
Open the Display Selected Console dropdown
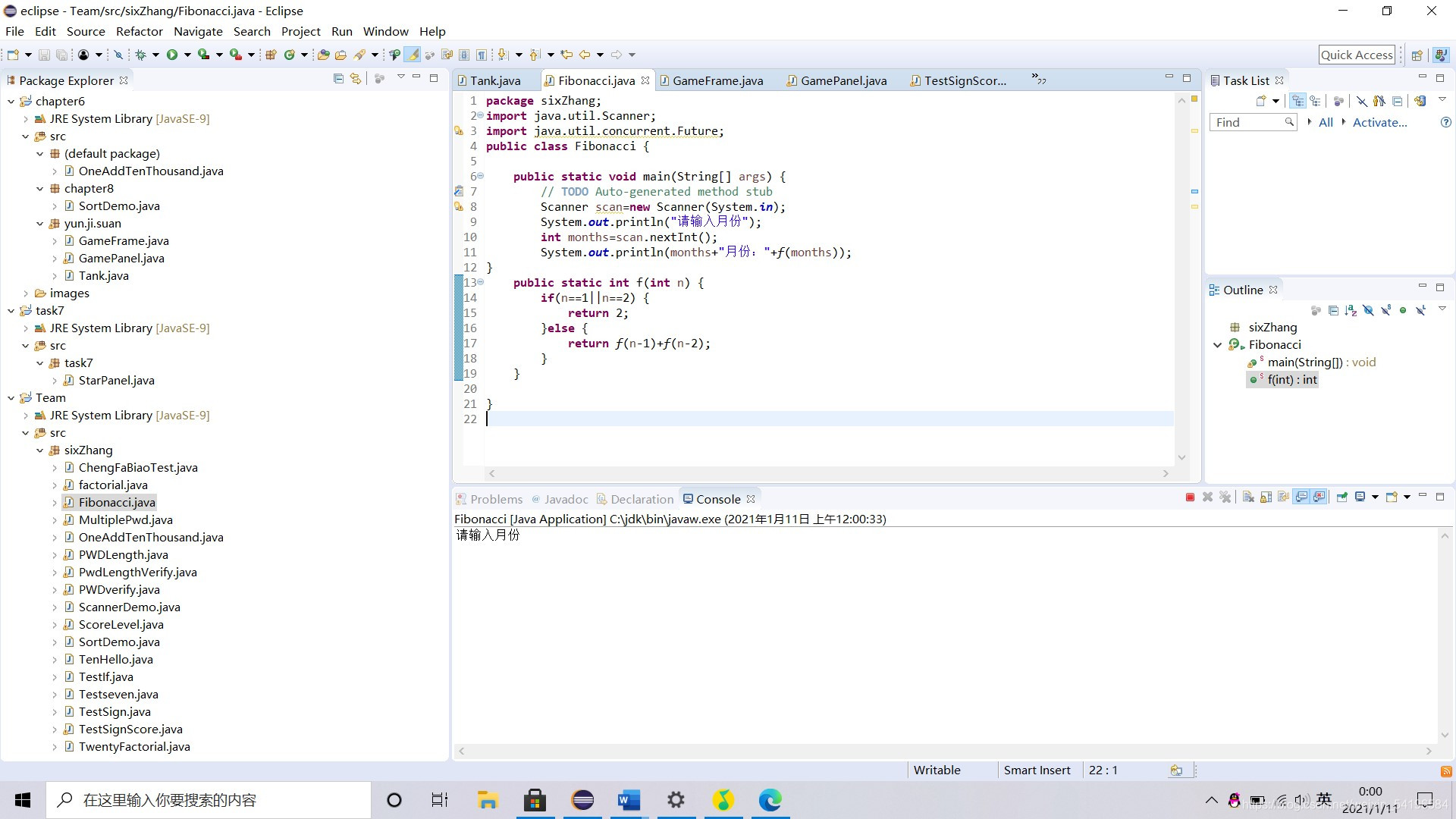tap(1375, 497)
